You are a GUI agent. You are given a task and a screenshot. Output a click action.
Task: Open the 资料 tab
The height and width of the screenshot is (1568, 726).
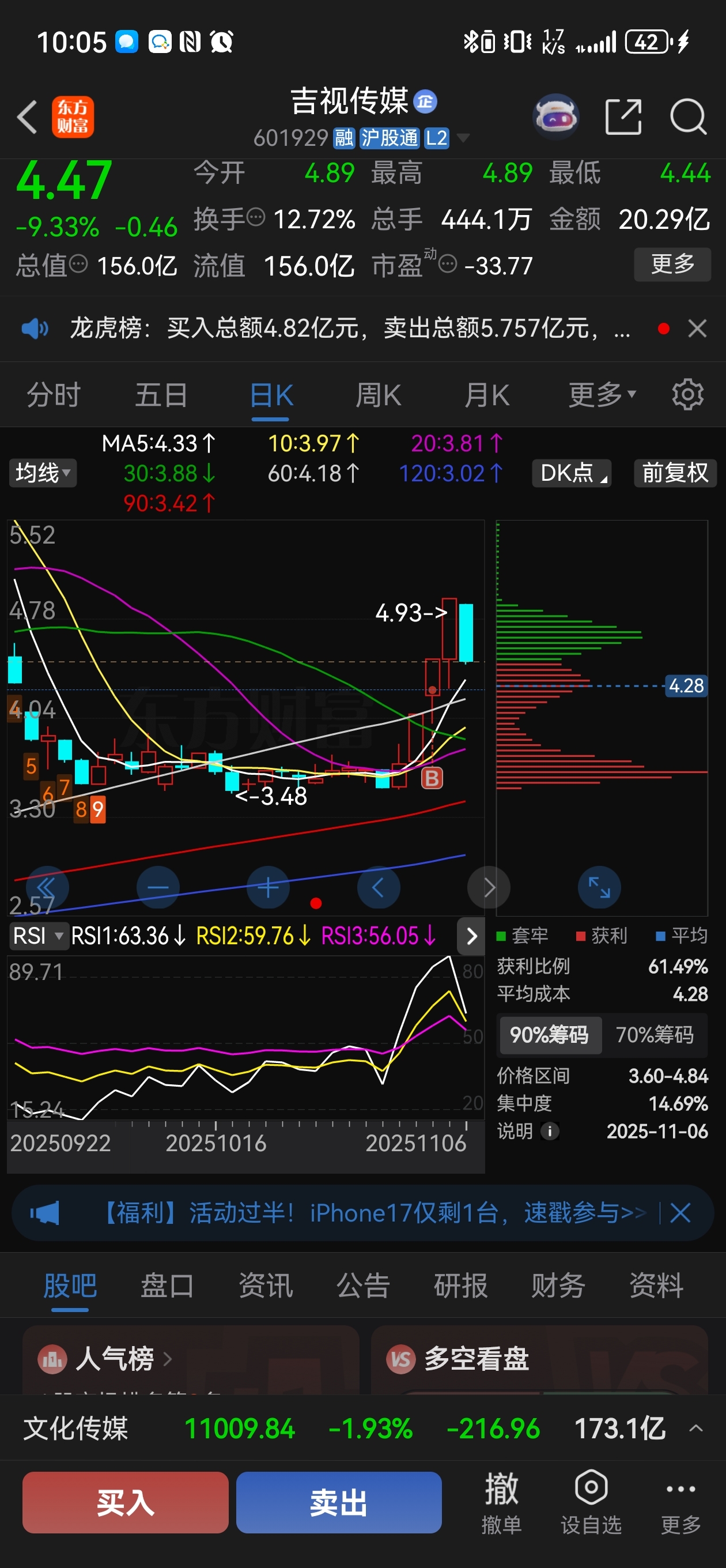pyautogui.click(x=656, y=1285)
